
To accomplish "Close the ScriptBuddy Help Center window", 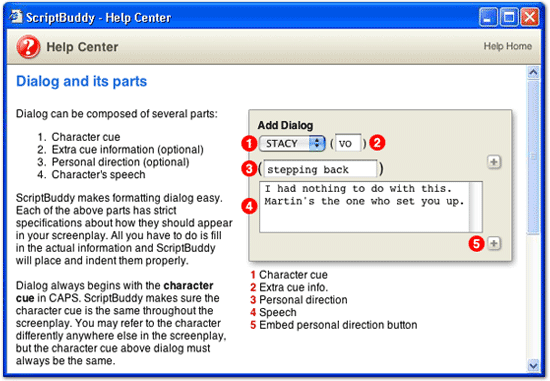I will pyautogui.click(x=529, y=17).
